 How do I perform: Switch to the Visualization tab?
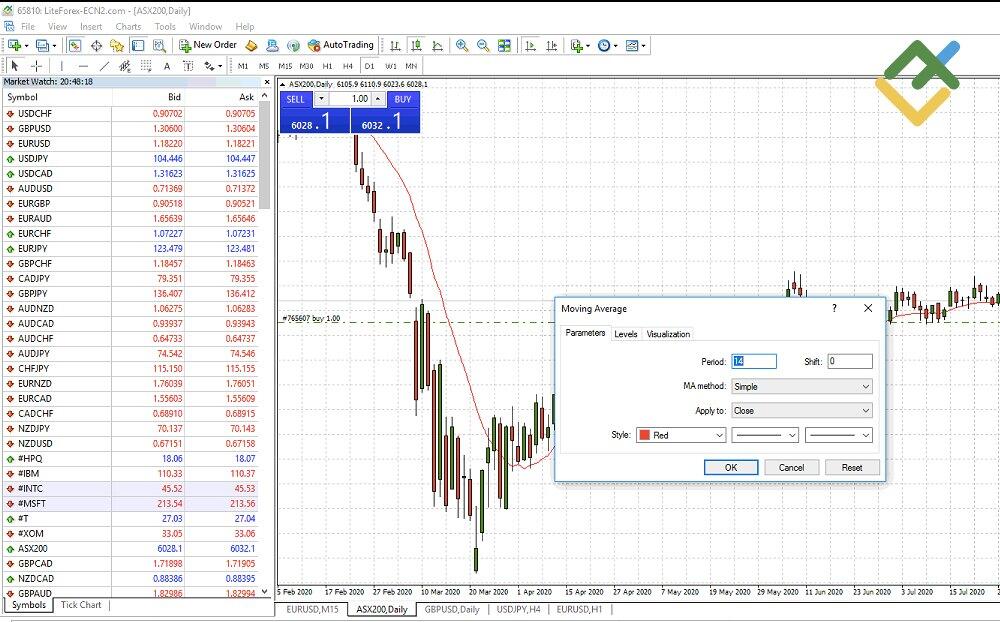pyautogui.click(x=669, y=334)
